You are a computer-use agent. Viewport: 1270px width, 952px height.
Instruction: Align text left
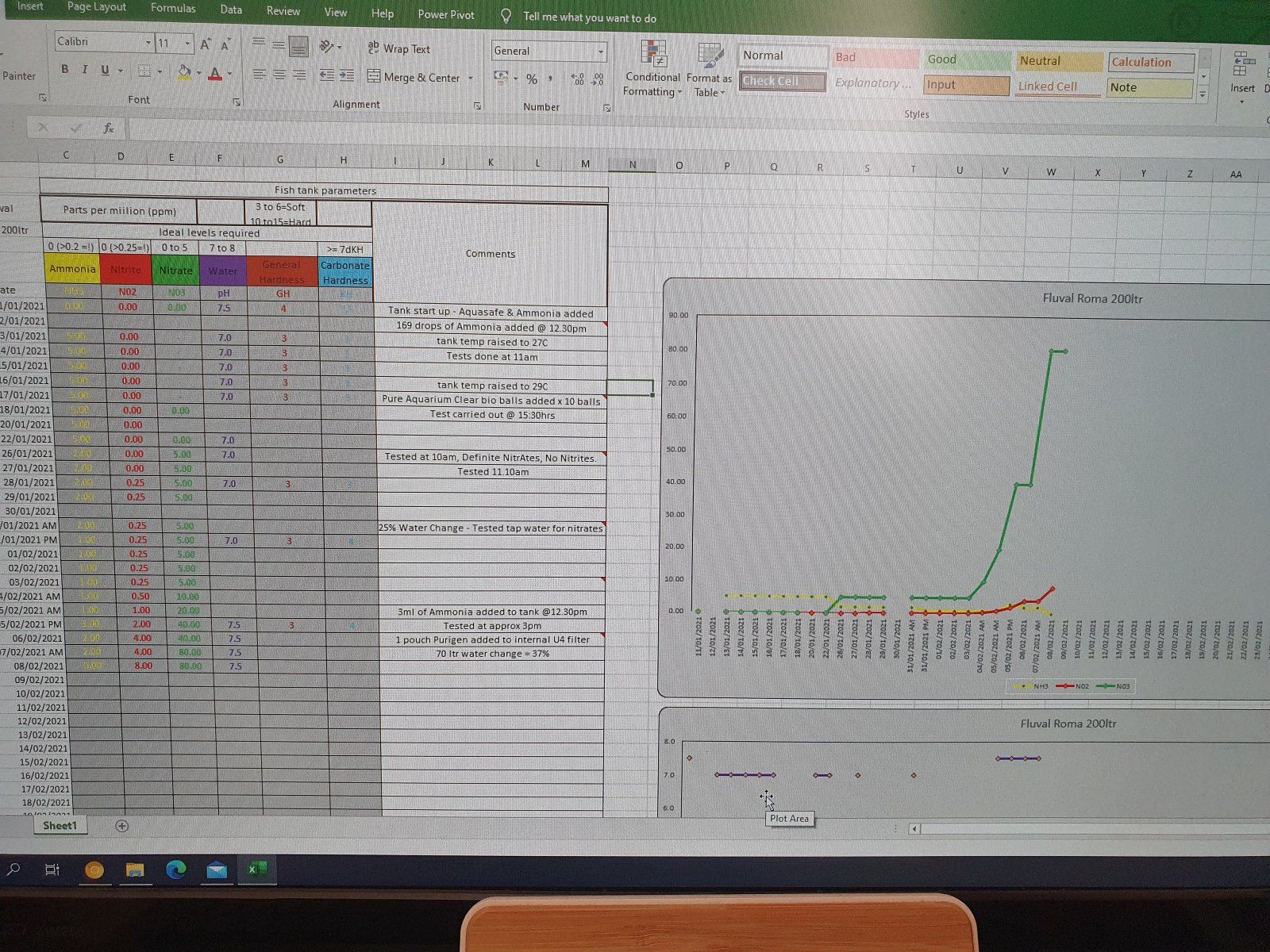[259, 74]
